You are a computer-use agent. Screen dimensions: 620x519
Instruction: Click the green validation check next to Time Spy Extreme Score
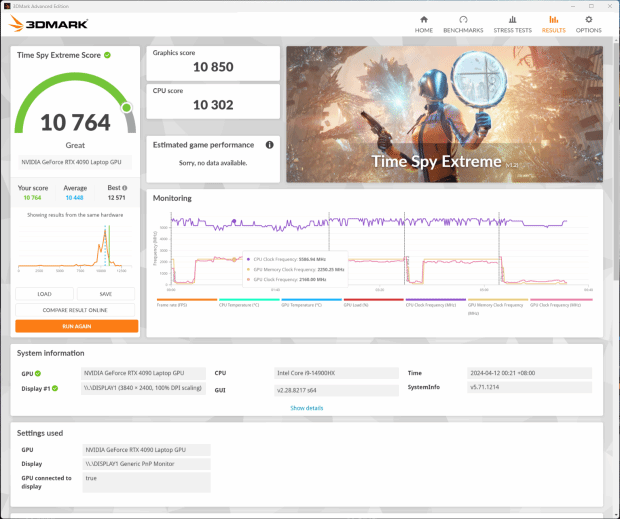click(x=107, y=55)
